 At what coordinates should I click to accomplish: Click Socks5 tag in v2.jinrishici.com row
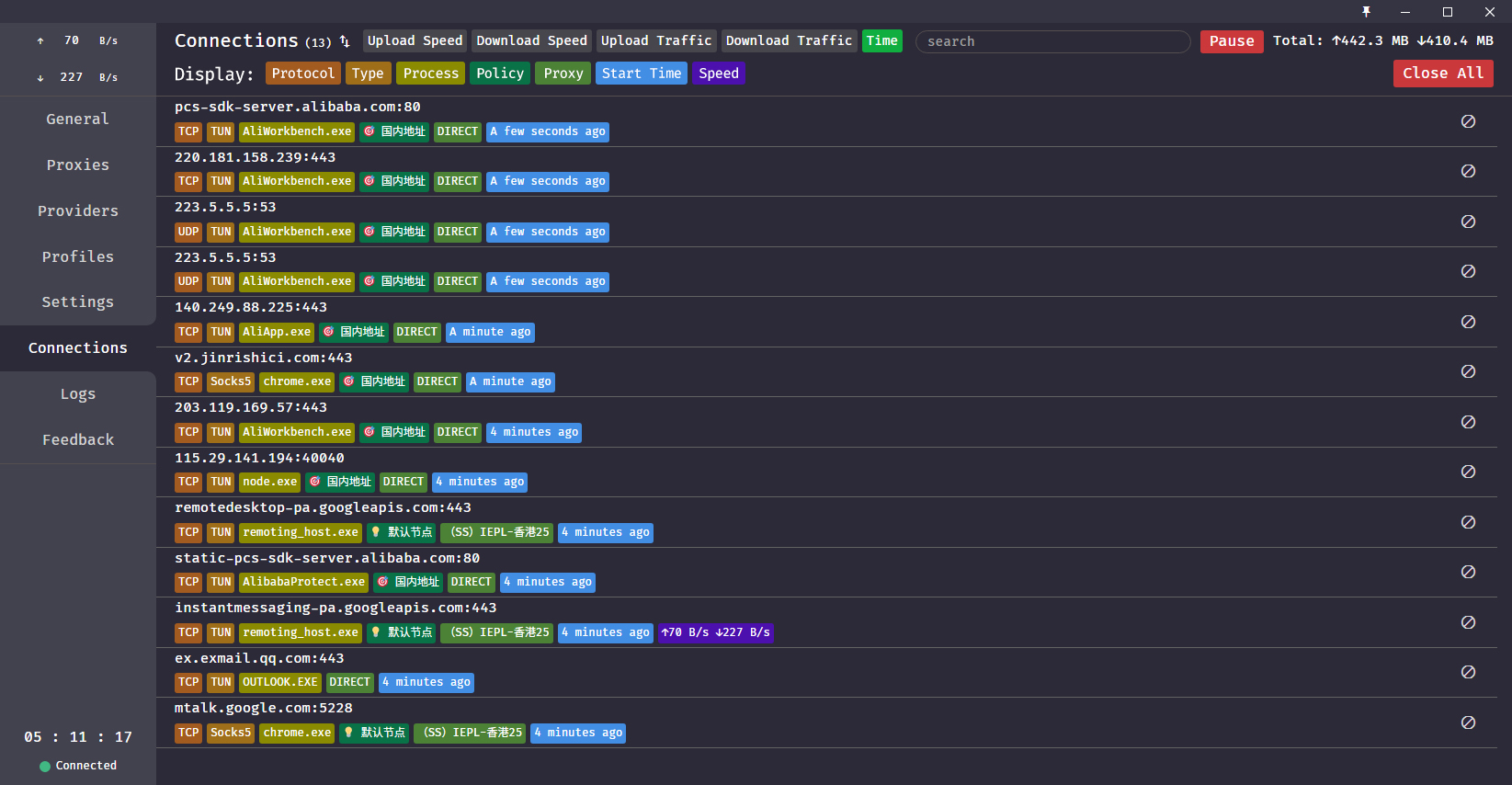[231, 381]
